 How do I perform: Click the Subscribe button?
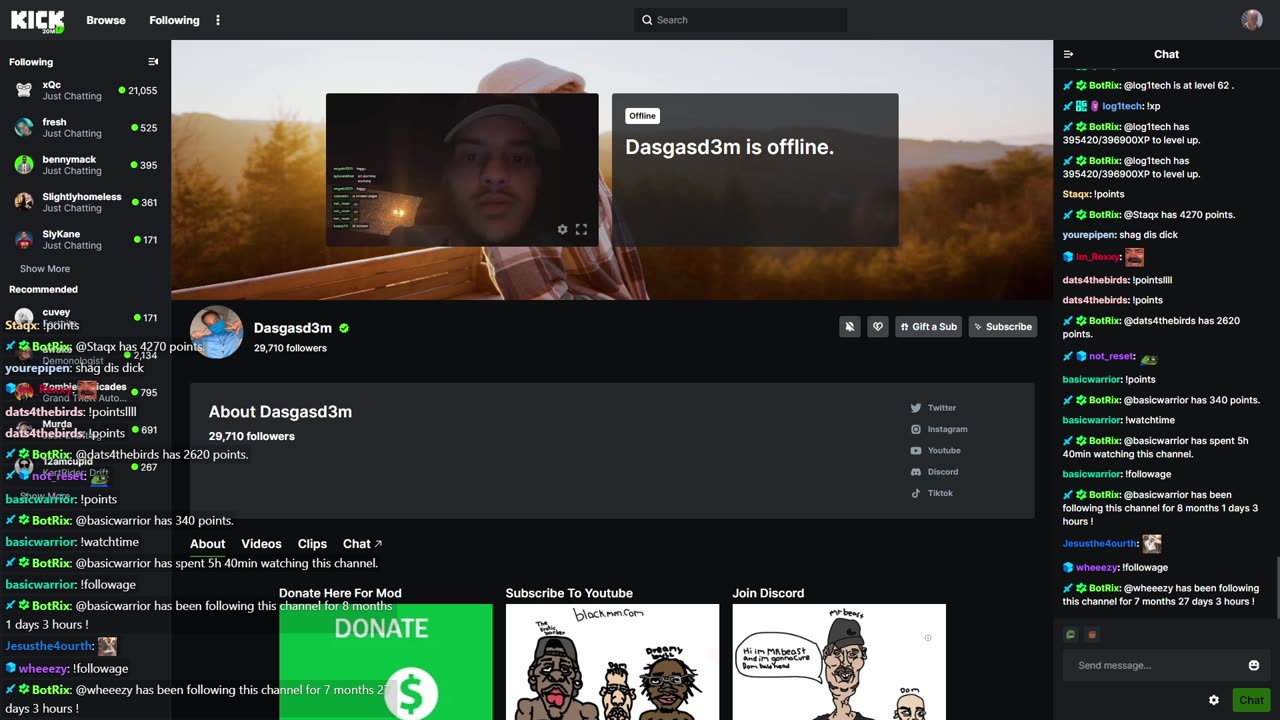(1003, 327)
